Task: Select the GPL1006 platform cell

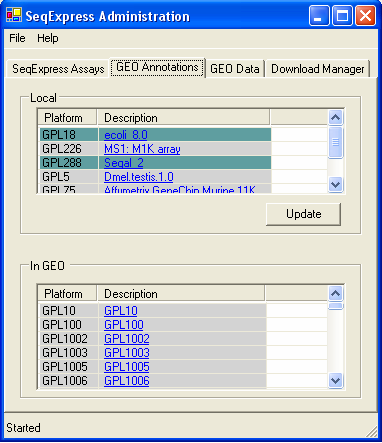Action: click(69, 381)
